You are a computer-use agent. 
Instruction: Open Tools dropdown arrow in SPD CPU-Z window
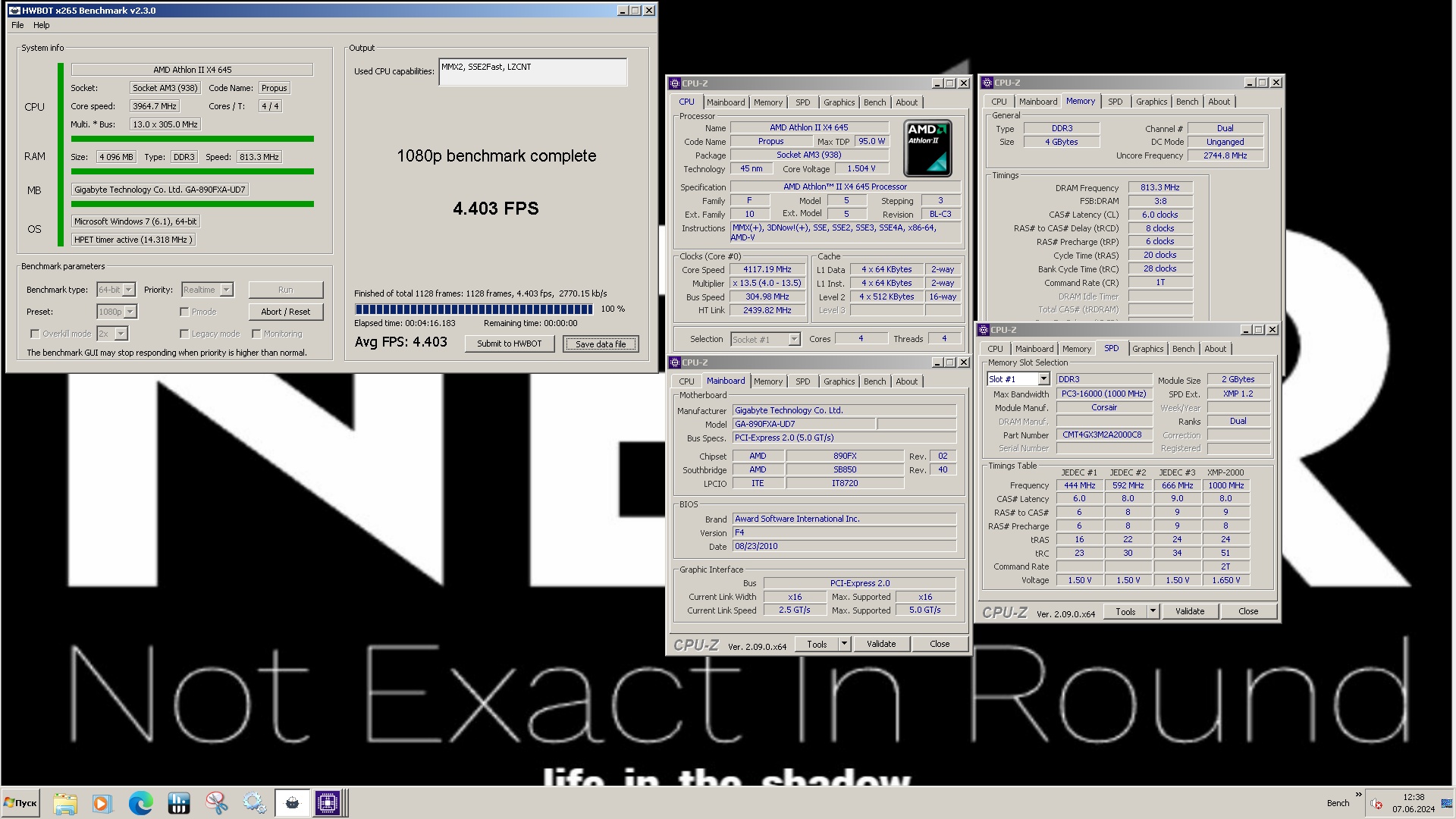click(1153, 611)
